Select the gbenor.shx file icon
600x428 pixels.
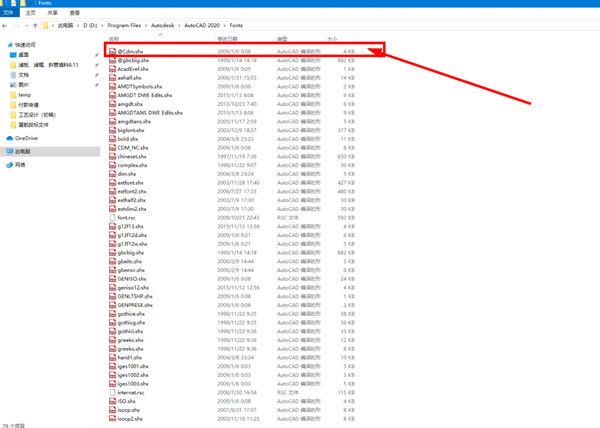pyautogui.click(x=112, y=270)
